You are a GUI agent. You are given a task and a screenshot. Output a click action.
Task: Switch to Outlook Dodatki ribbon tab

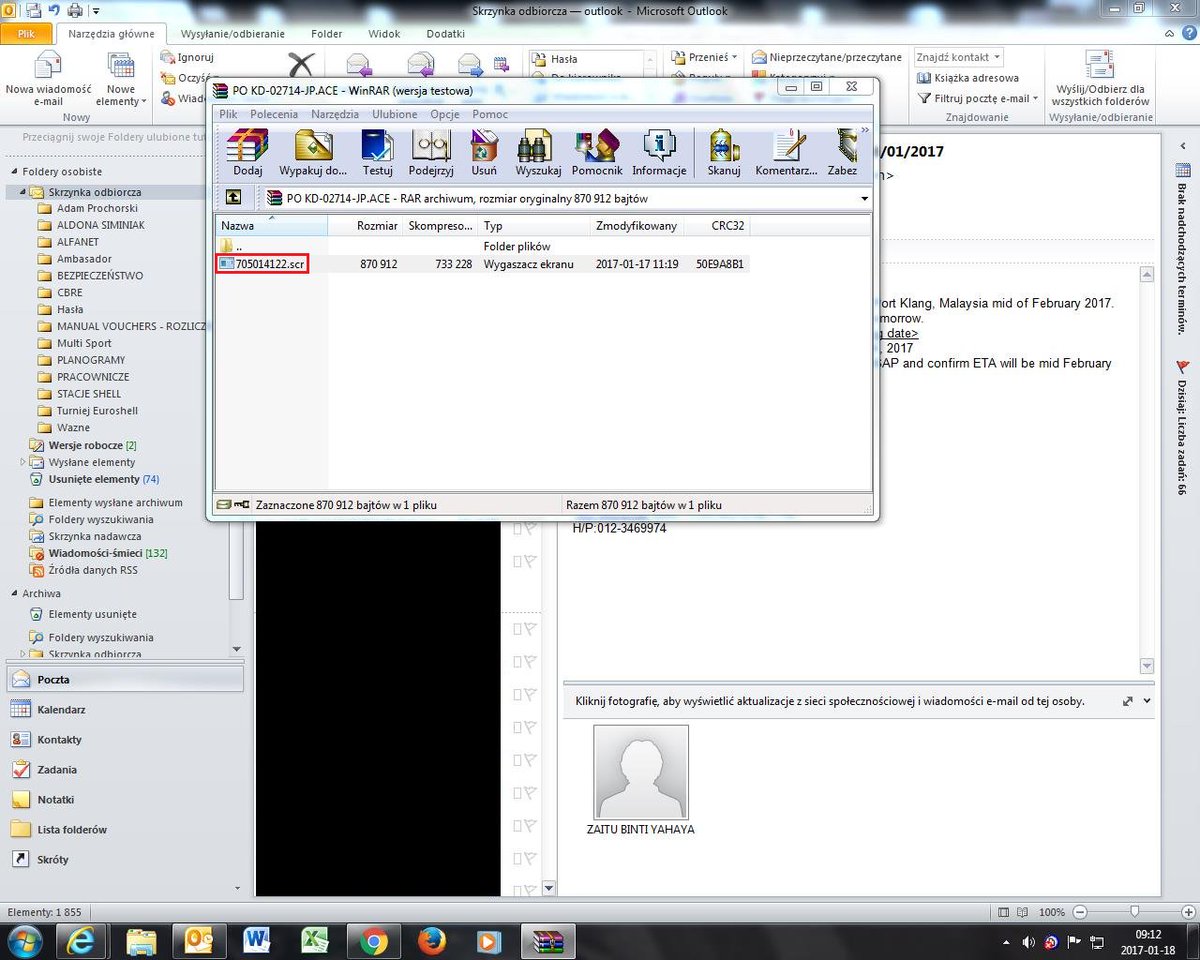coord(445,34)
